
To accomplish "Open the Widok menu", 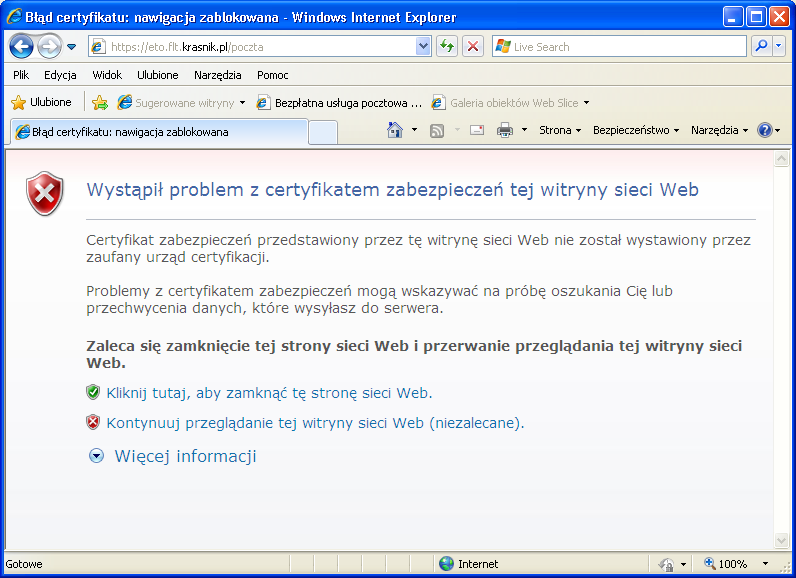I will click(107, 75).
